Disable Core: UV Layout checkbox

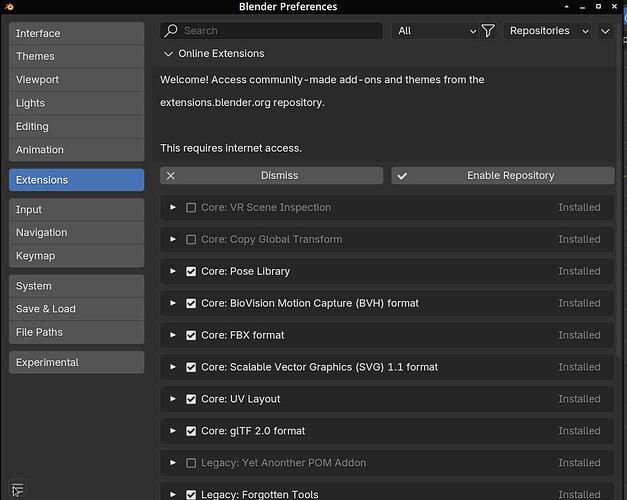(x=191, y=399)
